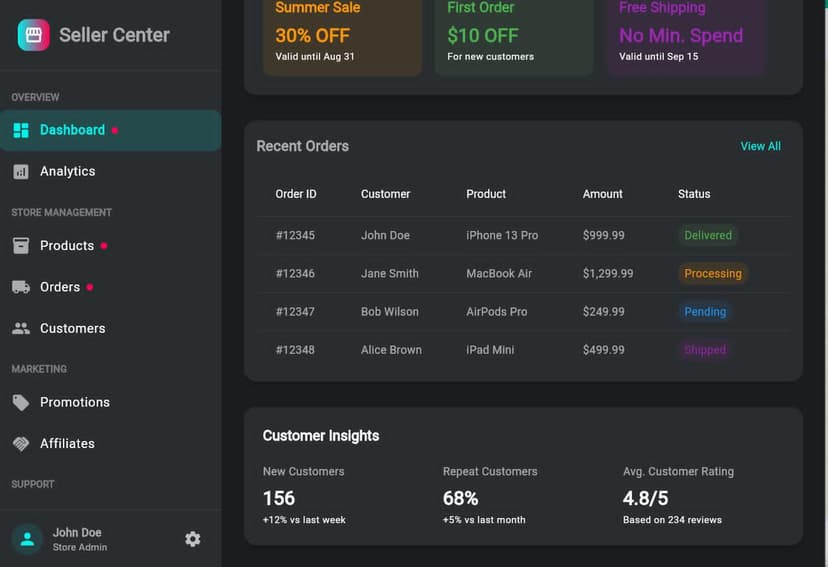Image resolution: width=828 pixels, height=567 pixels.
Task: Select order #12347 row ID
Action: click(295, 312)
